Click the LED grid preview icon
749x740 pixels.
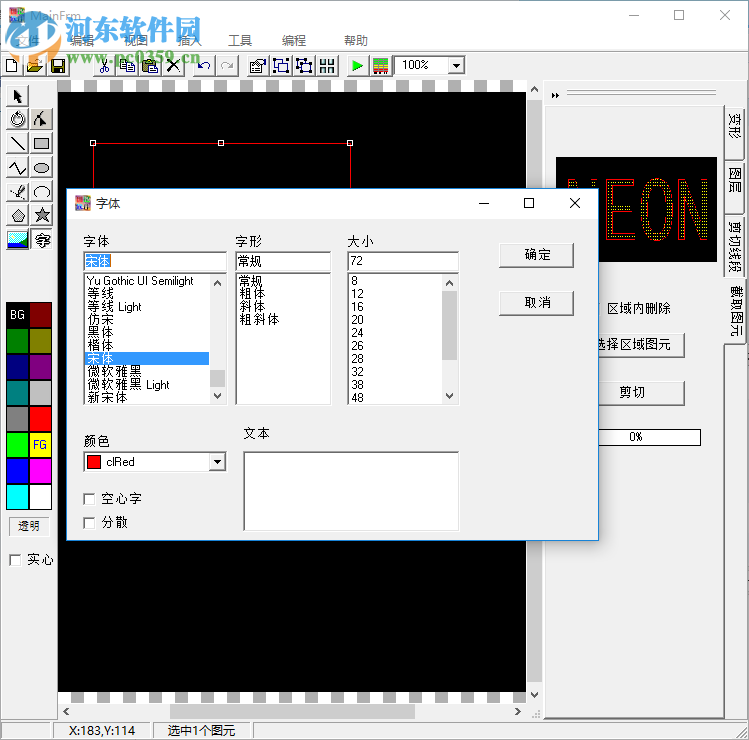380,65
